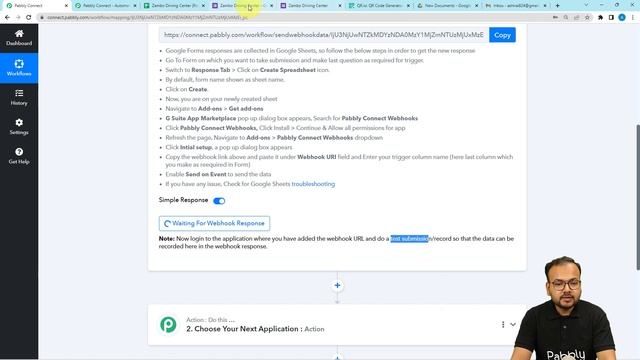Open a new browser tab
Image resolution: width=640 pixels, height=360 pixels.
pos(558,6)
